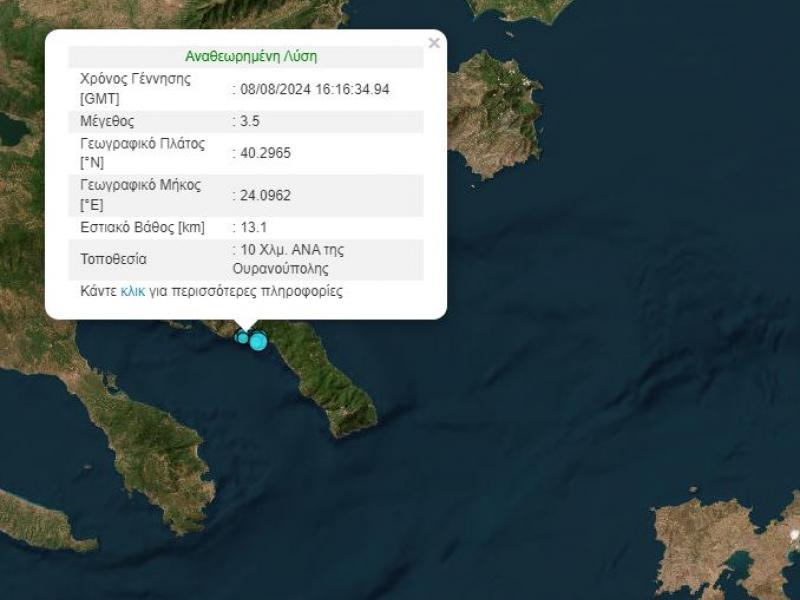Select the smaller earthquake marker left of the largest
This screenshot has height=600, width=800.
point(243,338)
